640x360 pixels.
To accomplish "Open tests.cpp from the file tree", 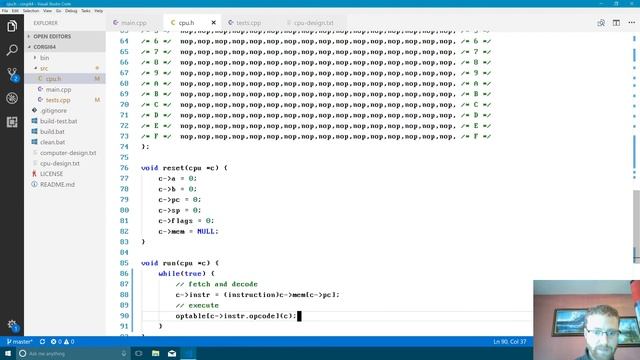I will [x=65, y=100].
